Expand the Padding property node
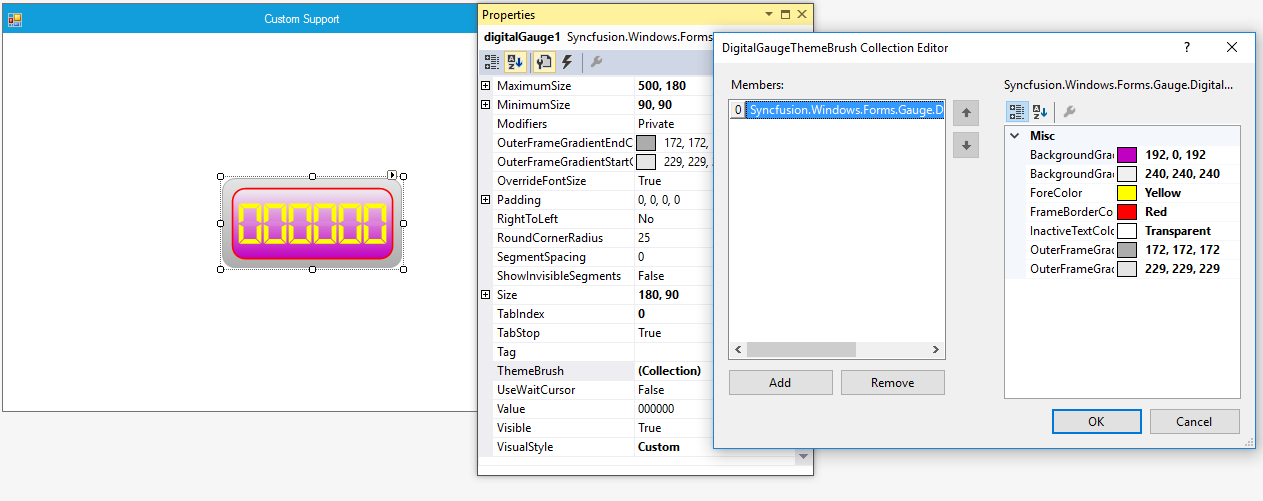This screenshot has width=1263, height=501. [486, 200]
